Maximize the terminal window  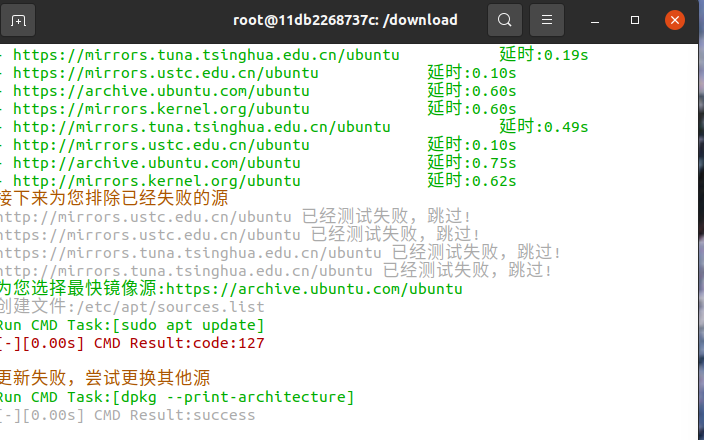[634, 20]
